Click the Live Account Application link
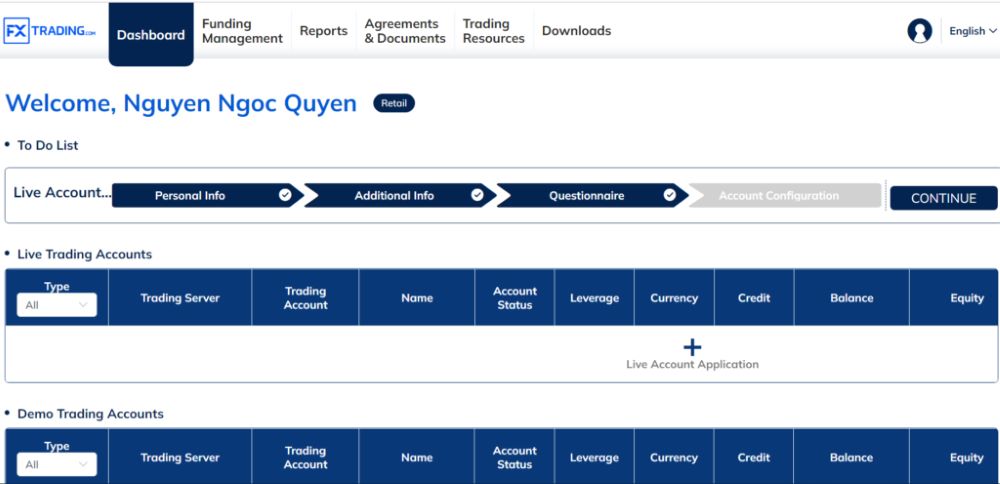The height and width of the screenshot is (484, 1000). coord(692,365)
